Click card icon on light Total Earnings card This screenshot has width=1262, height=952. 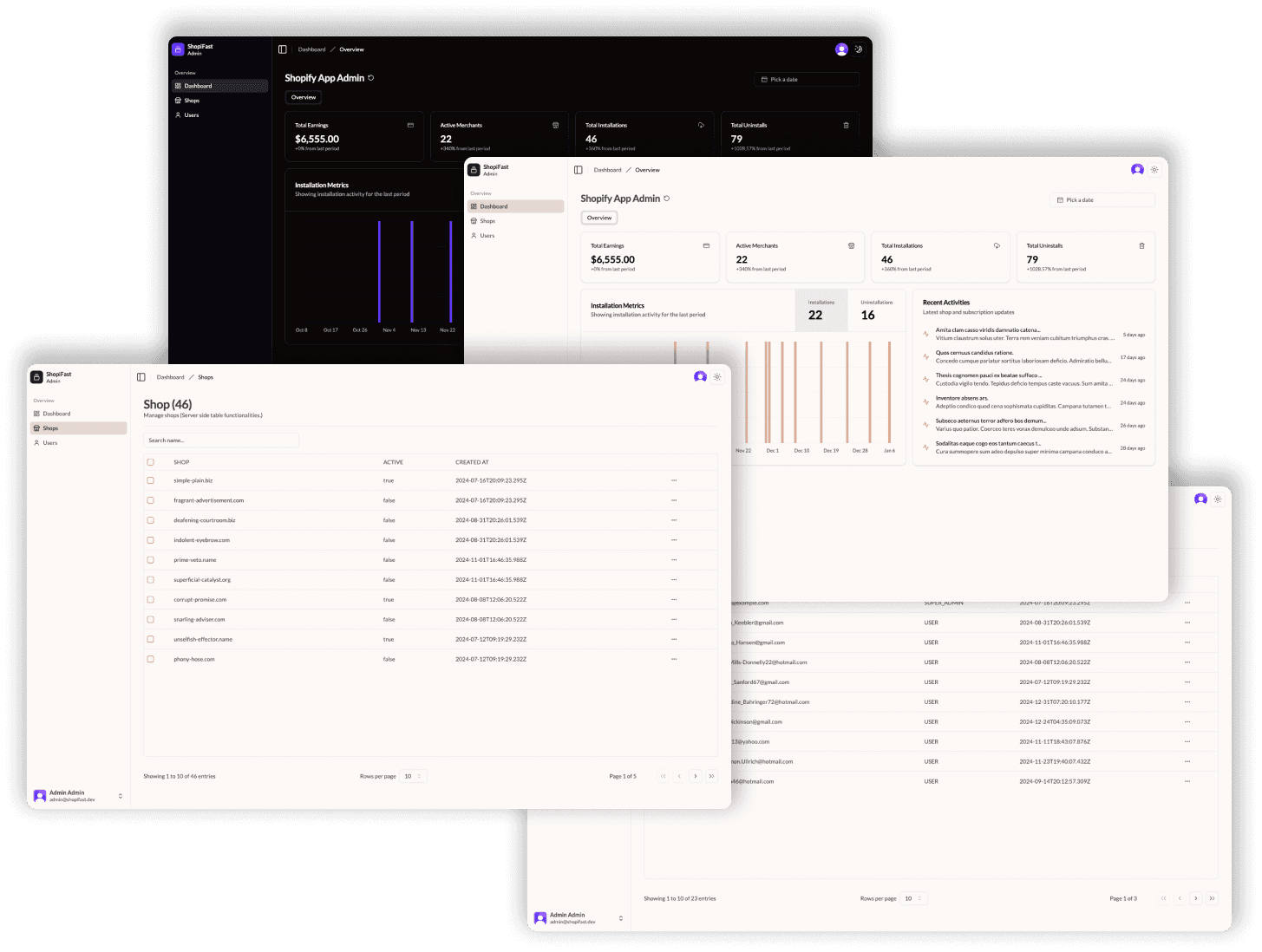coord(706,246)
